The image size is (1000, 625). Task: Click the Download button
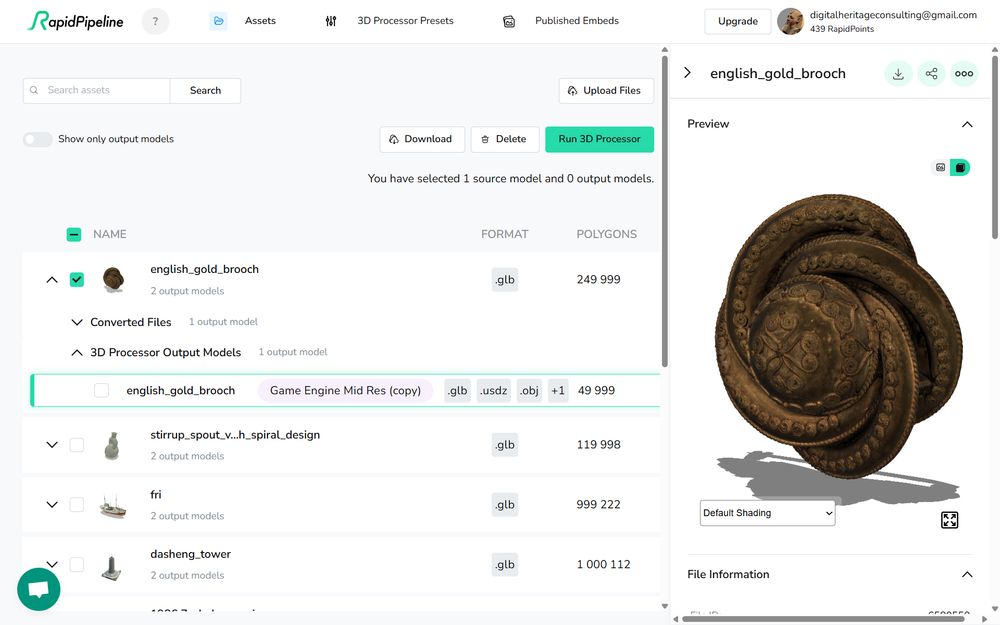(x=422, y=139)
